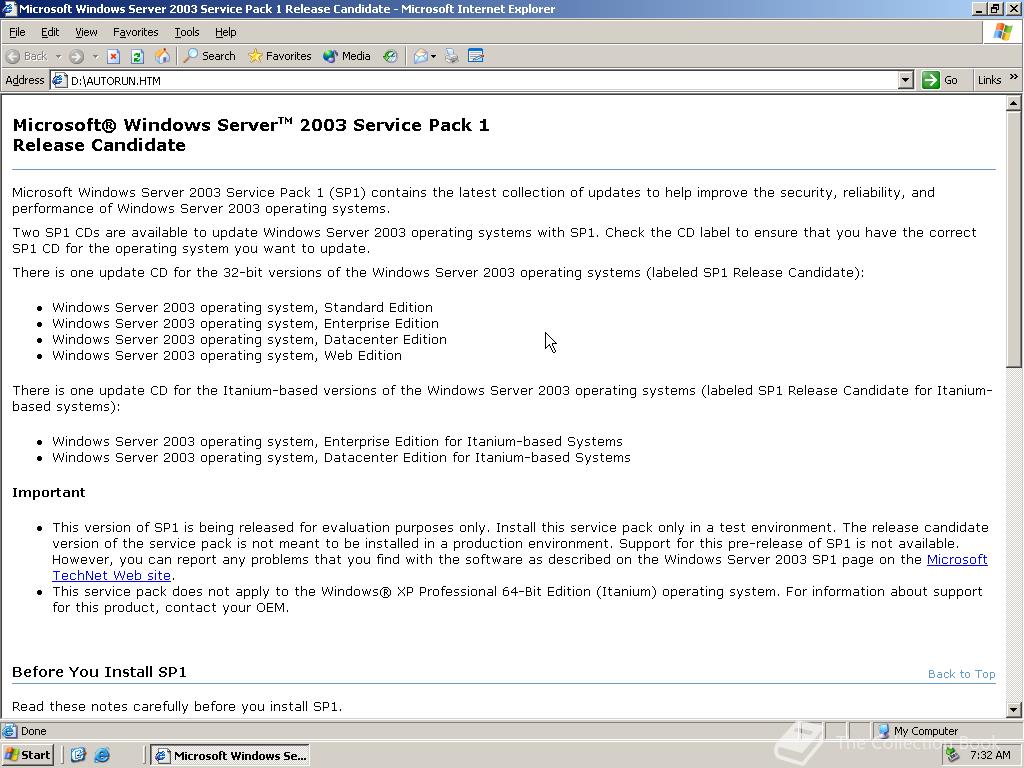Click the Enterprise Edition list item
Viewport: 1024px width, 768px height.
coord(246,323)
